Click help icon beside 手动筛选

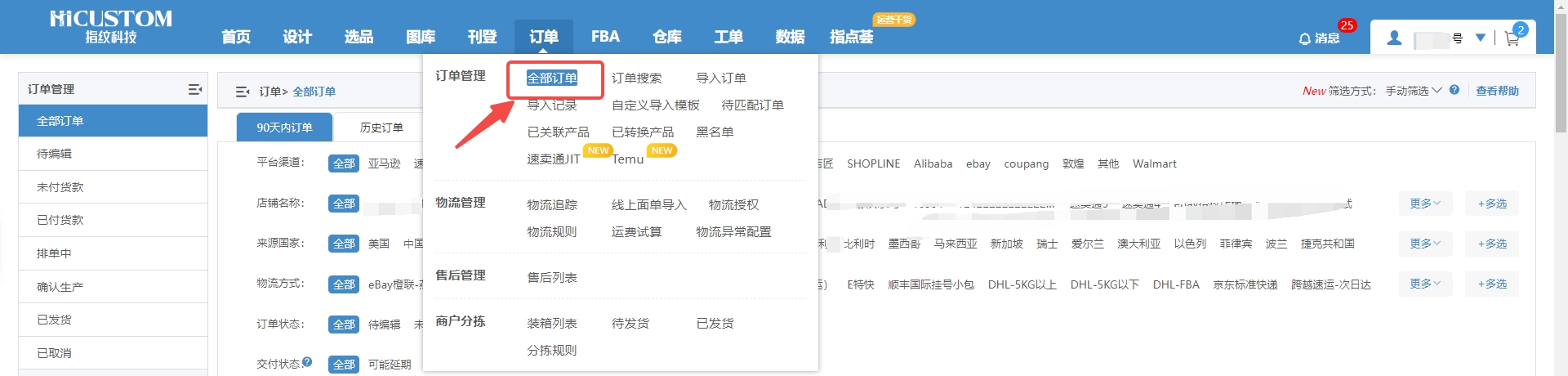point(1454,90)
